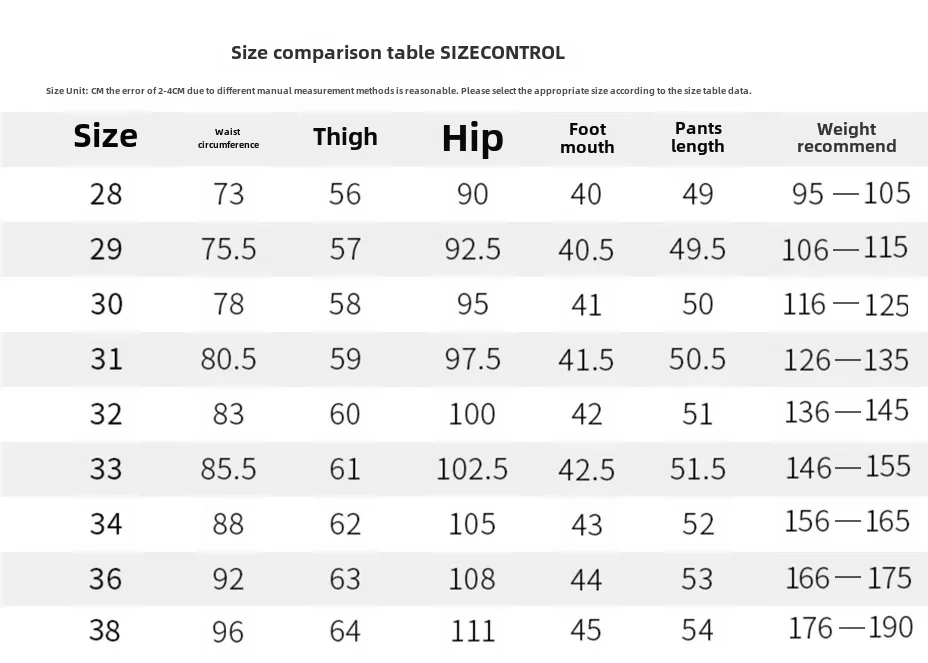
Task: Click the "Size" column header
Action: pyautogui.click(x=105, y=136)
